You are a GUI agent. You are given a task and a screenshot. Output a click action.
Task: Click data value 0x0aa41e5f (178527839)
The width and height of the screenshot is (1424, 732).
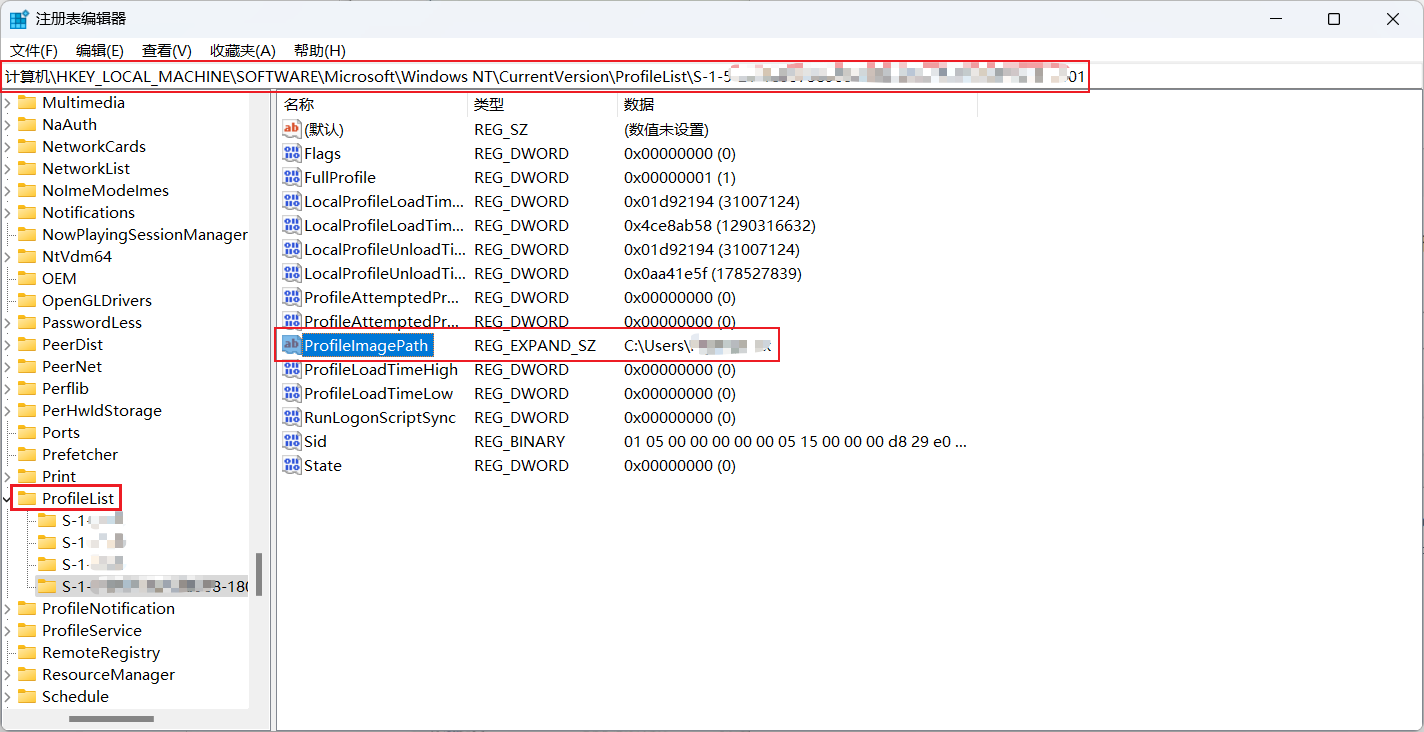click(x=713, y=273)
